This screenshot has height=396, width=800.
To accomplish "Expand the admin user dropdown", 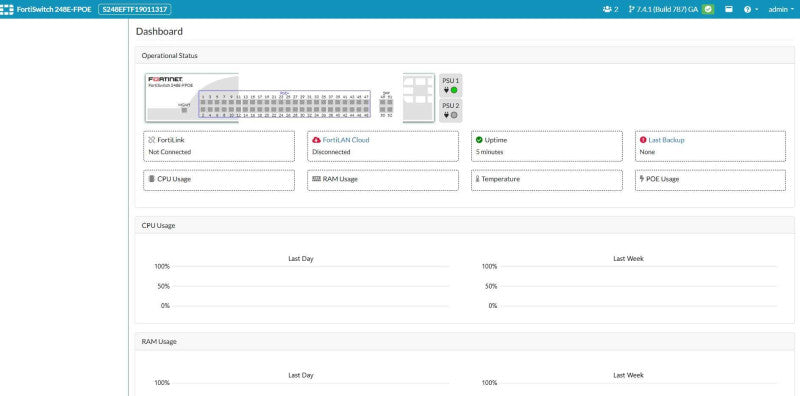I will coord(781,9).
